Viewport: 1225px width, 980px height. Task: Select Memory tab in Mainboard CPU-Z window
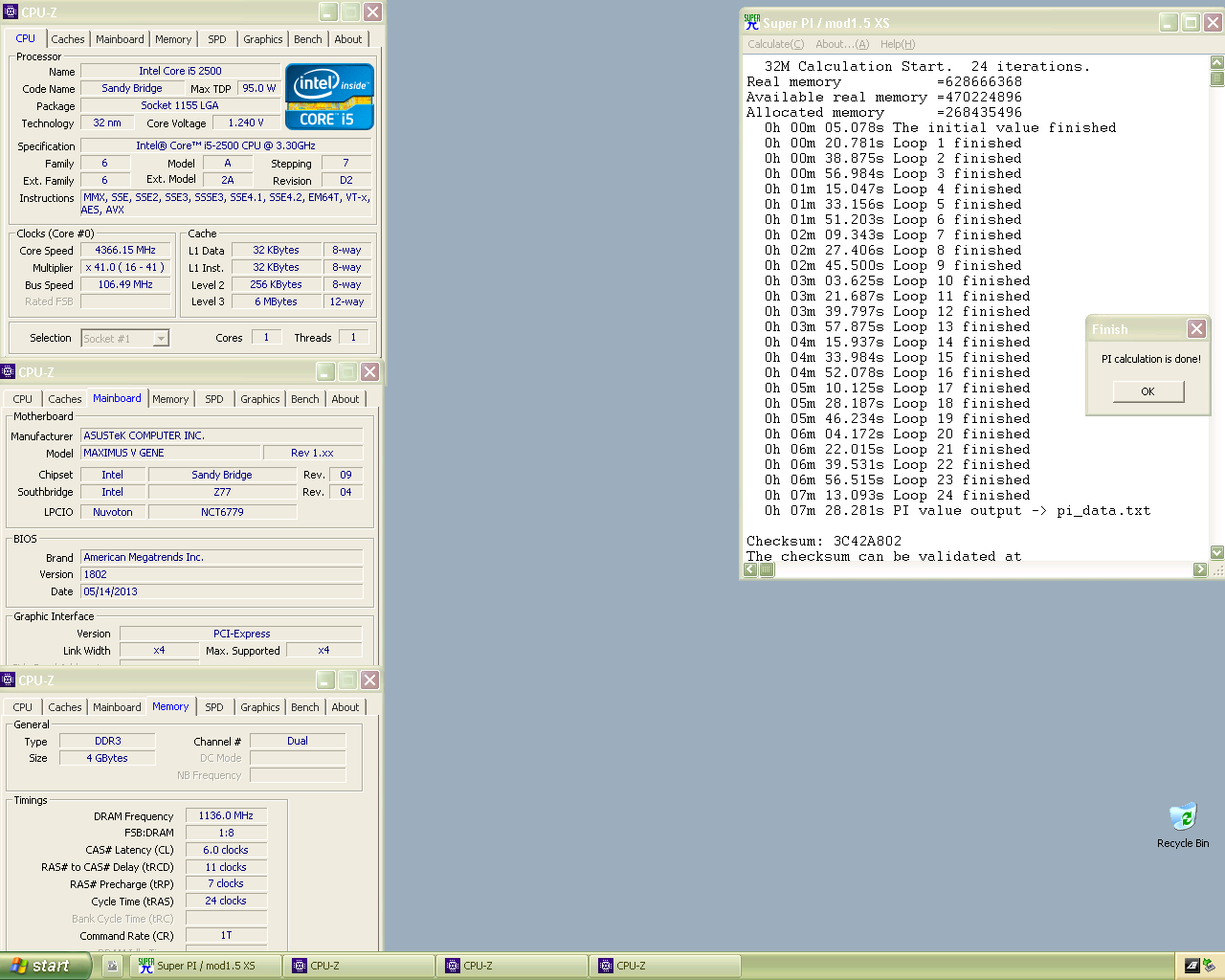click(170, 399)
